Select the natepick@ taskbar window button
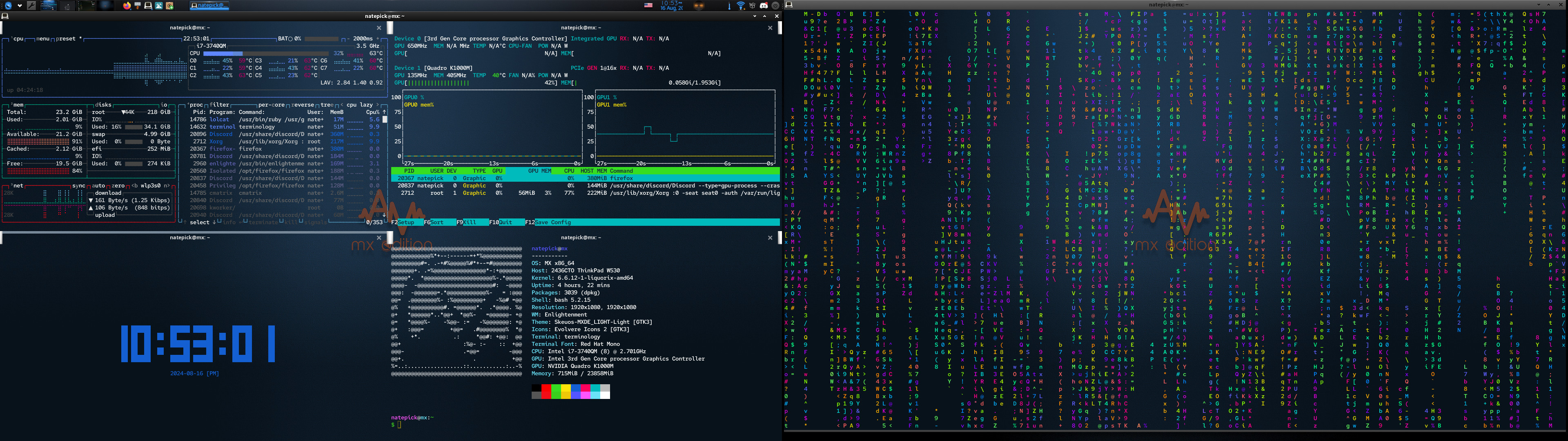The height and width of the screenshot is (441, 1568). click(x=209, y=5)
